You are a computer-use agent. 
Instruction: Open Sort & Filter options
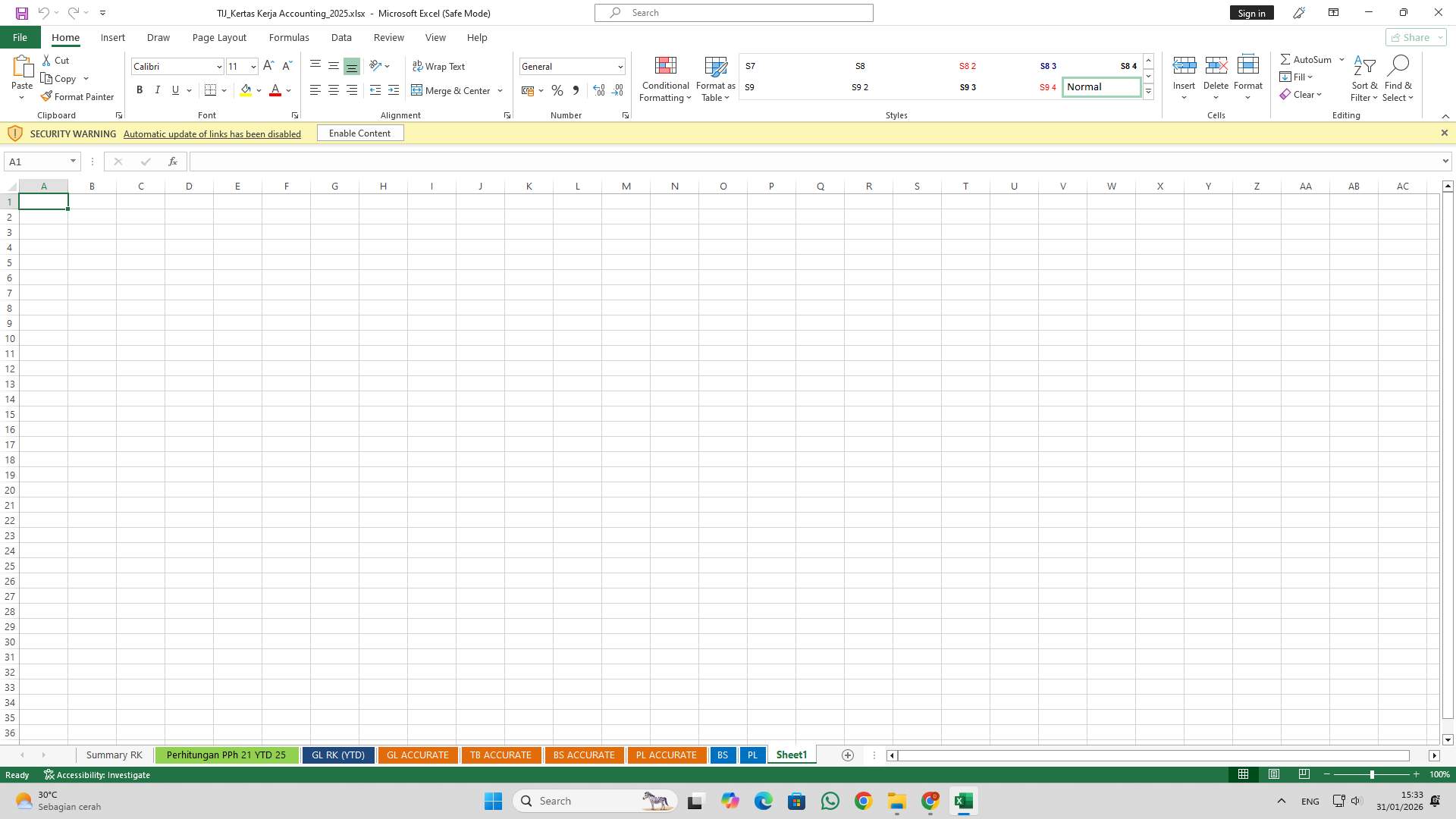tap(1363, 79)
